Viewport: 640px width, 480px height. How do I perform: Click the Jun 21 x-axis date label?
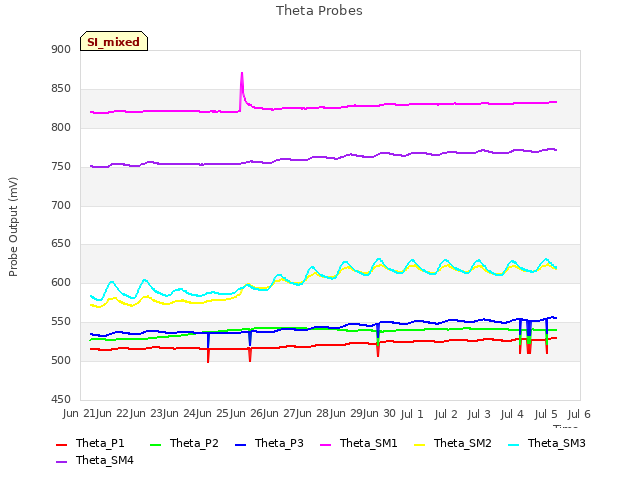[79, 414]
